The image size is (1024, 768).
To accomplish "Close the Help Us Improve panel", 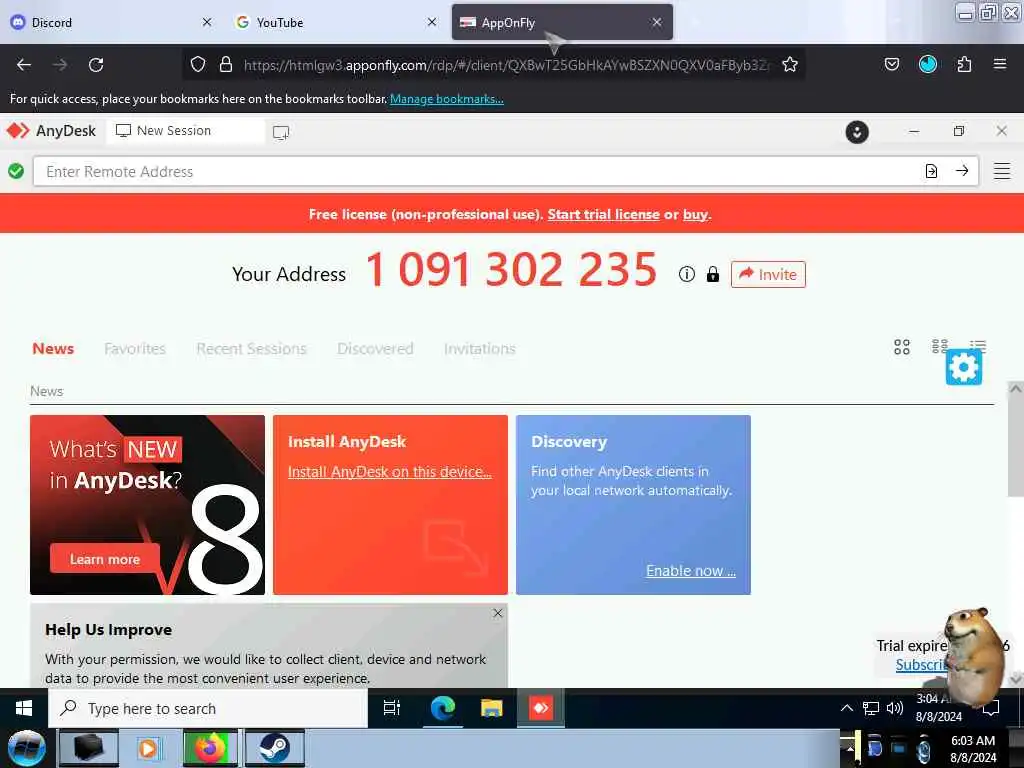I will click(x=498, y=613).
